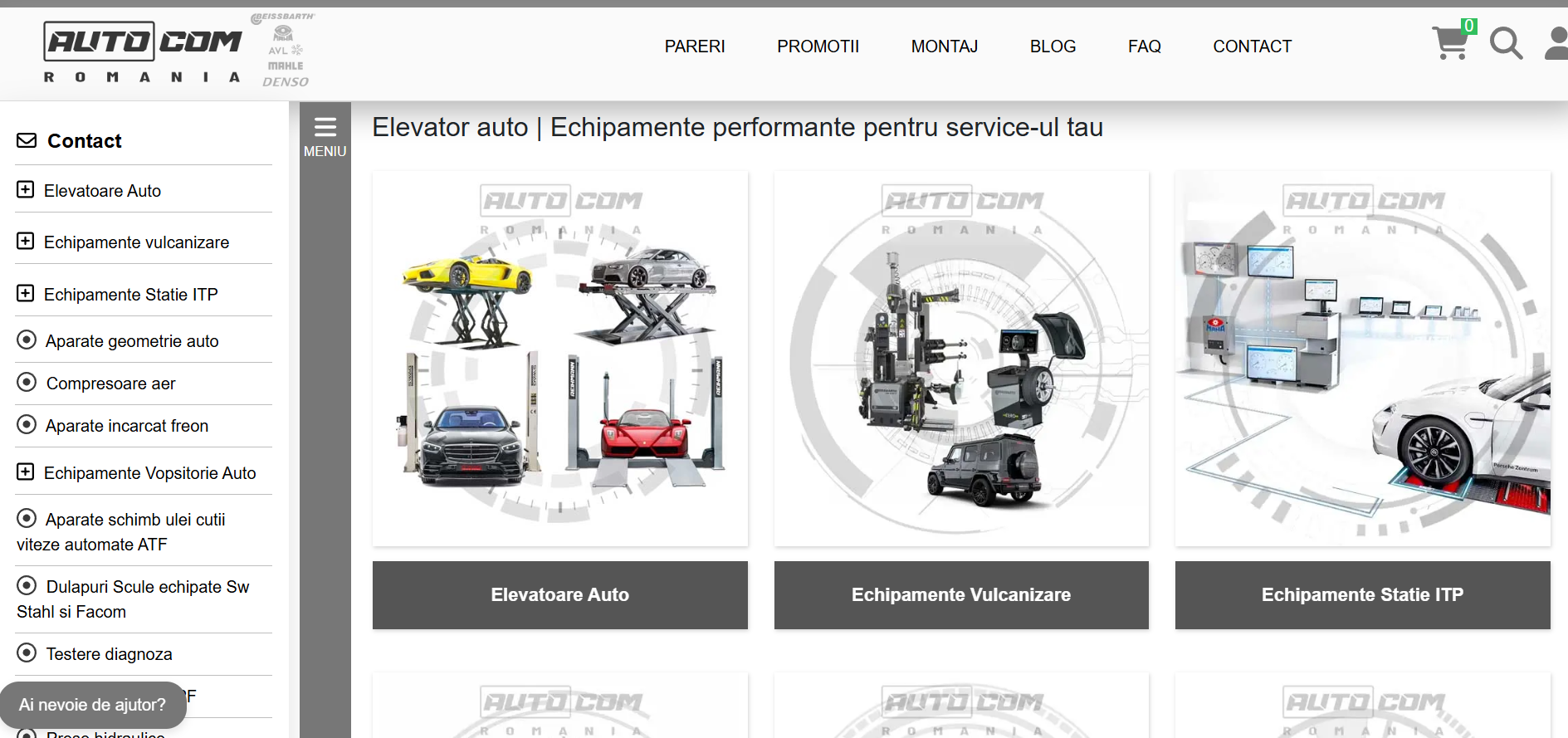The image size is (1568, 738).
Task: Click the ITP station equipment image
Action: coord(1363,359)
